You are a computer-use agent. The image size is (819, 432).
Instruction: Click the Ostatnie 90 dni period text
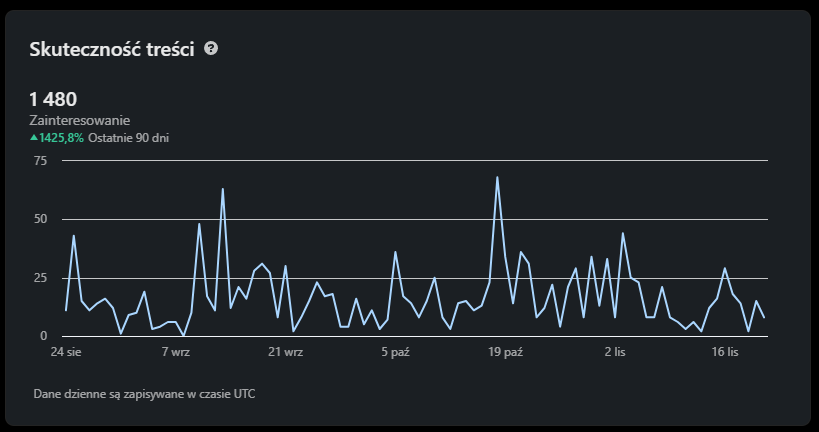tap(128, 138)
